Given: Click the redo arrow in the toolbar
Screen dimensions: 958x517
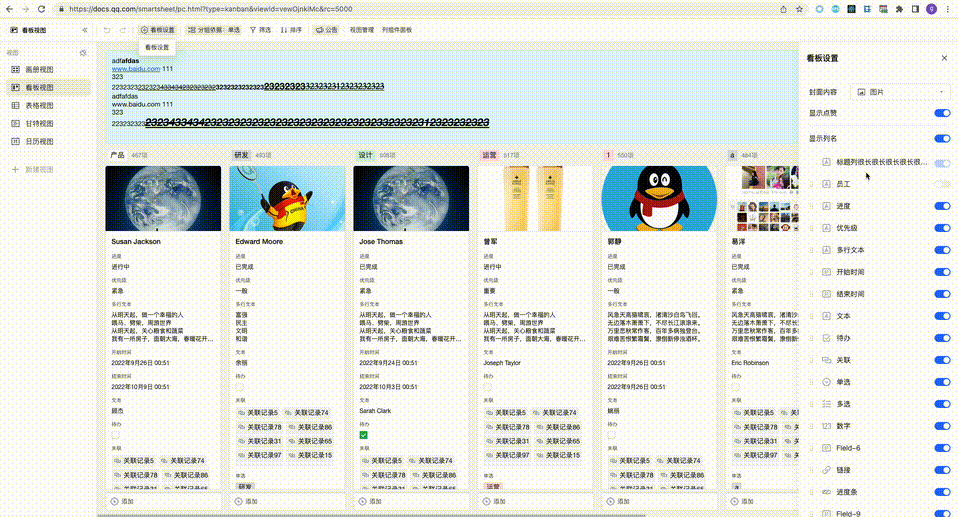Looking at the screenshot, I should 123,30.
